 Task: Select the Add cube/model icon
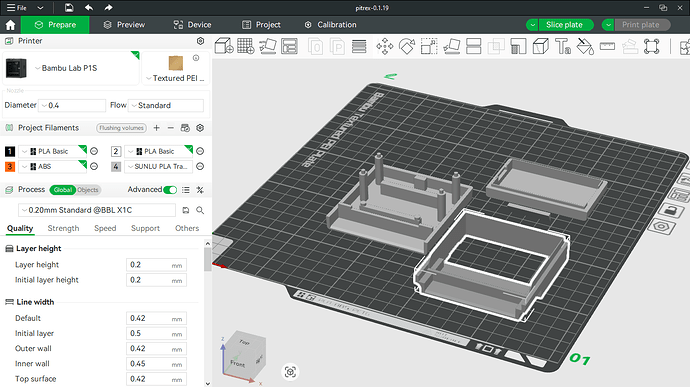pos(224,46)
